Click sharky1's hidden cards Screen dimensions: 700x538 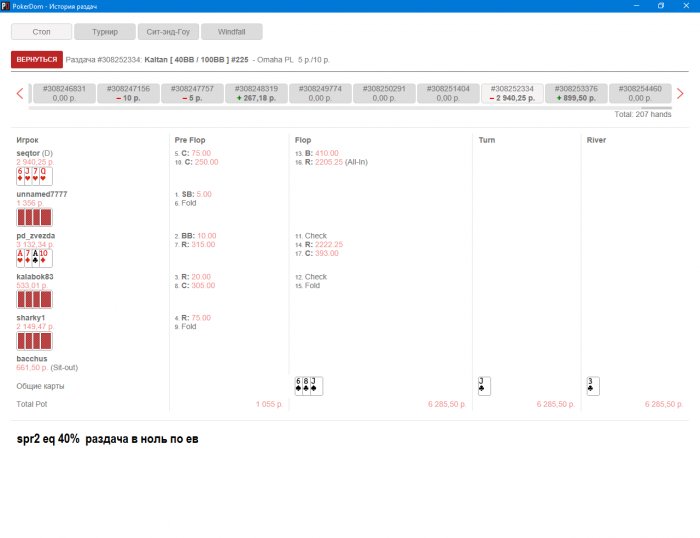pyautogui.click(x=34, y=341)
